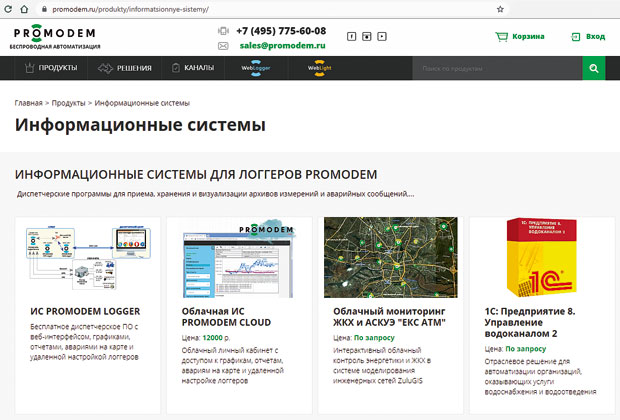
Task: View site security lock icon
Action: pyautogui.click(x=44, y=9)
